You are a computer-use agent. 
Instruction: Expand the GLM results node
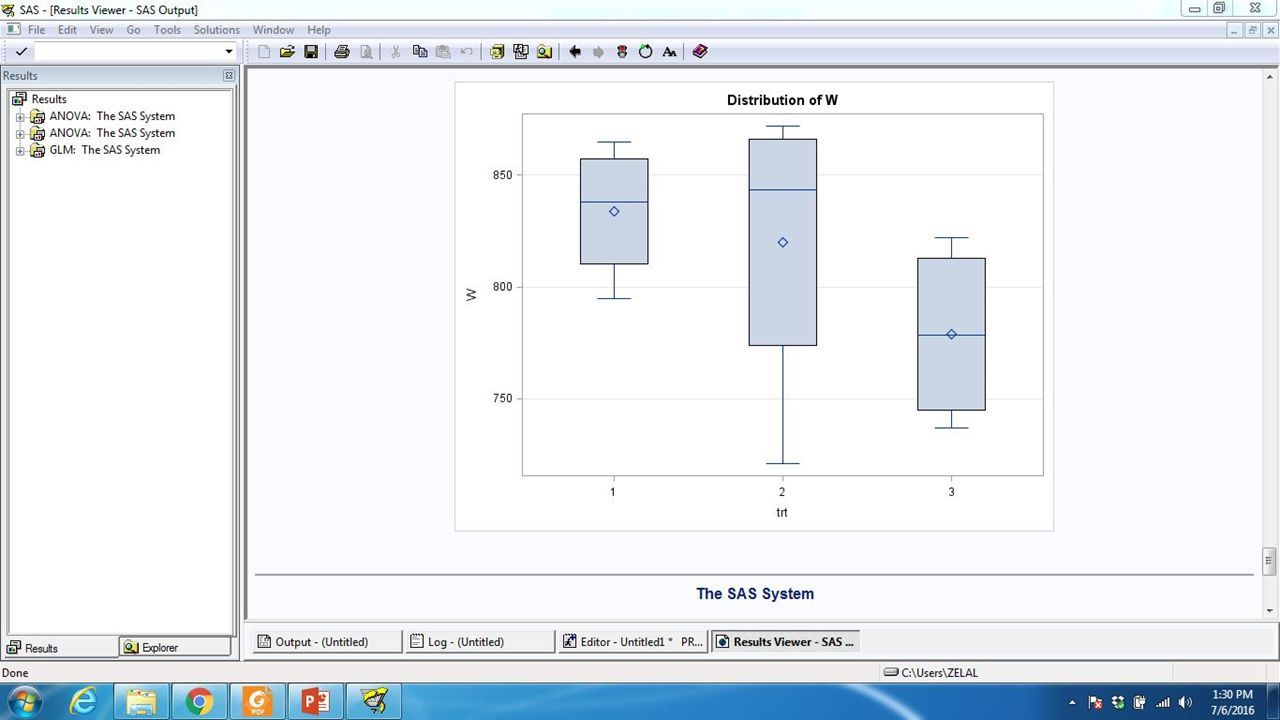click(x=20, y=151)
